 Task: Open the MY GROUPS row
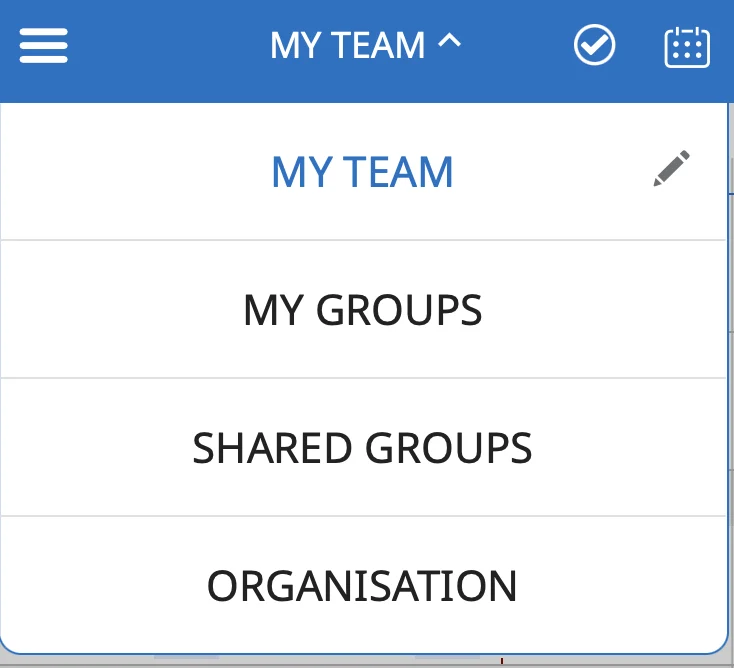click(x=363, y=309)
